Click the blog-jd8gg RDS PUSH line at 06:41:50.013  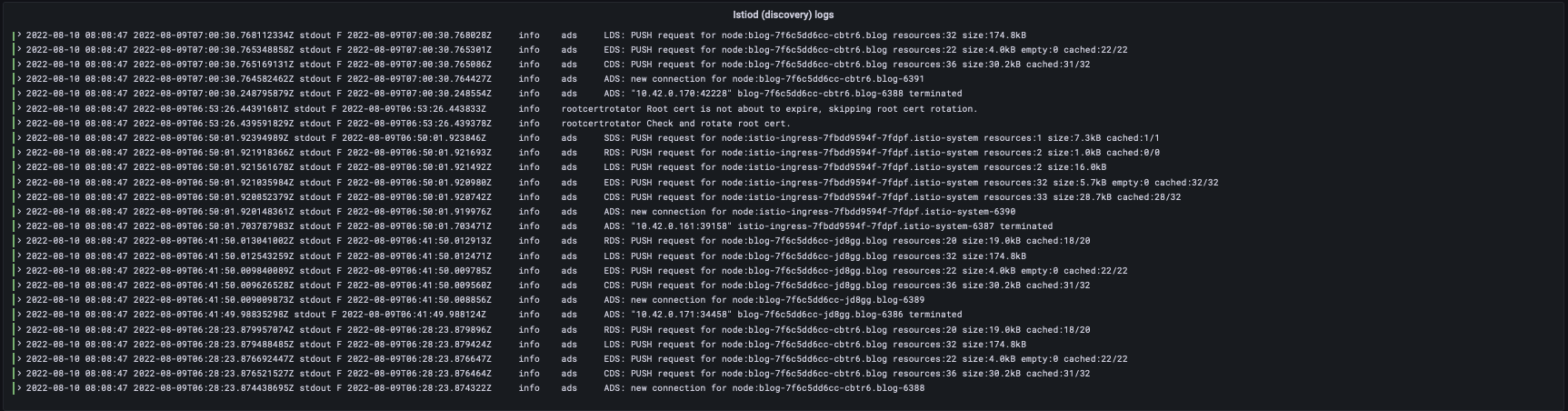pyautogui.click(x=558, y=241)
